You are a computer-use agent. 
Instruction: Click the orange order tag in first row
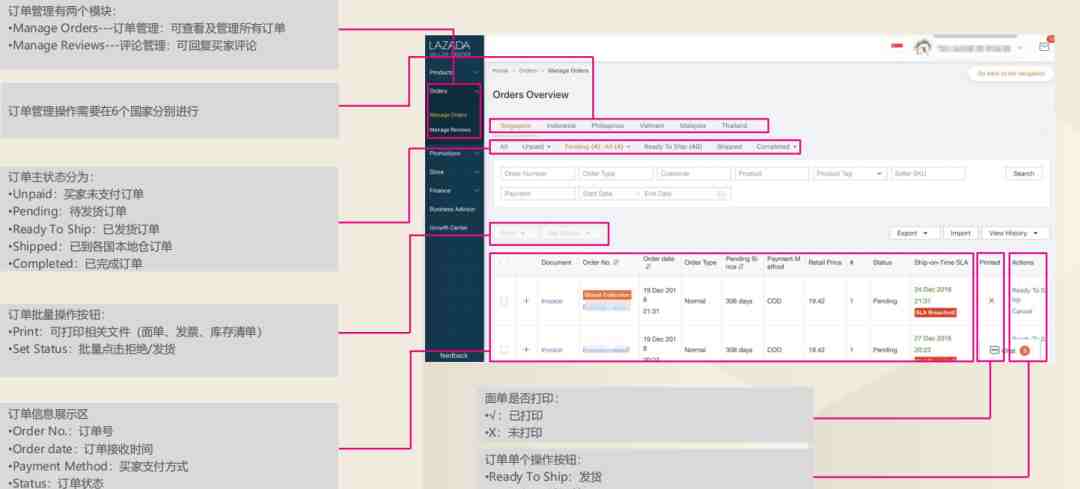coord(607,295)
